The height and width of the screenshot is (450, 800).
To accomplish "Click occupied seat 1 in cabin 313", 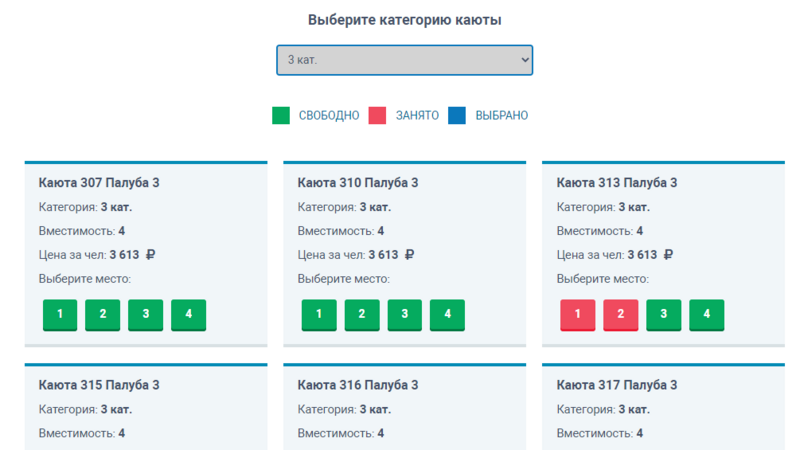I will coord(578,315).
